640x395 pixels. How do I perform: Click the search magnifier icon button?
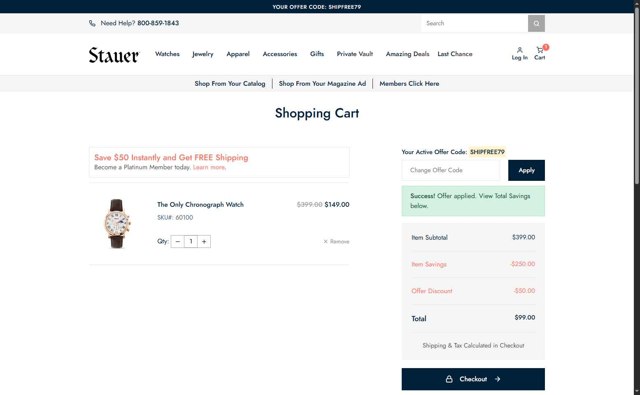[536, 23]
